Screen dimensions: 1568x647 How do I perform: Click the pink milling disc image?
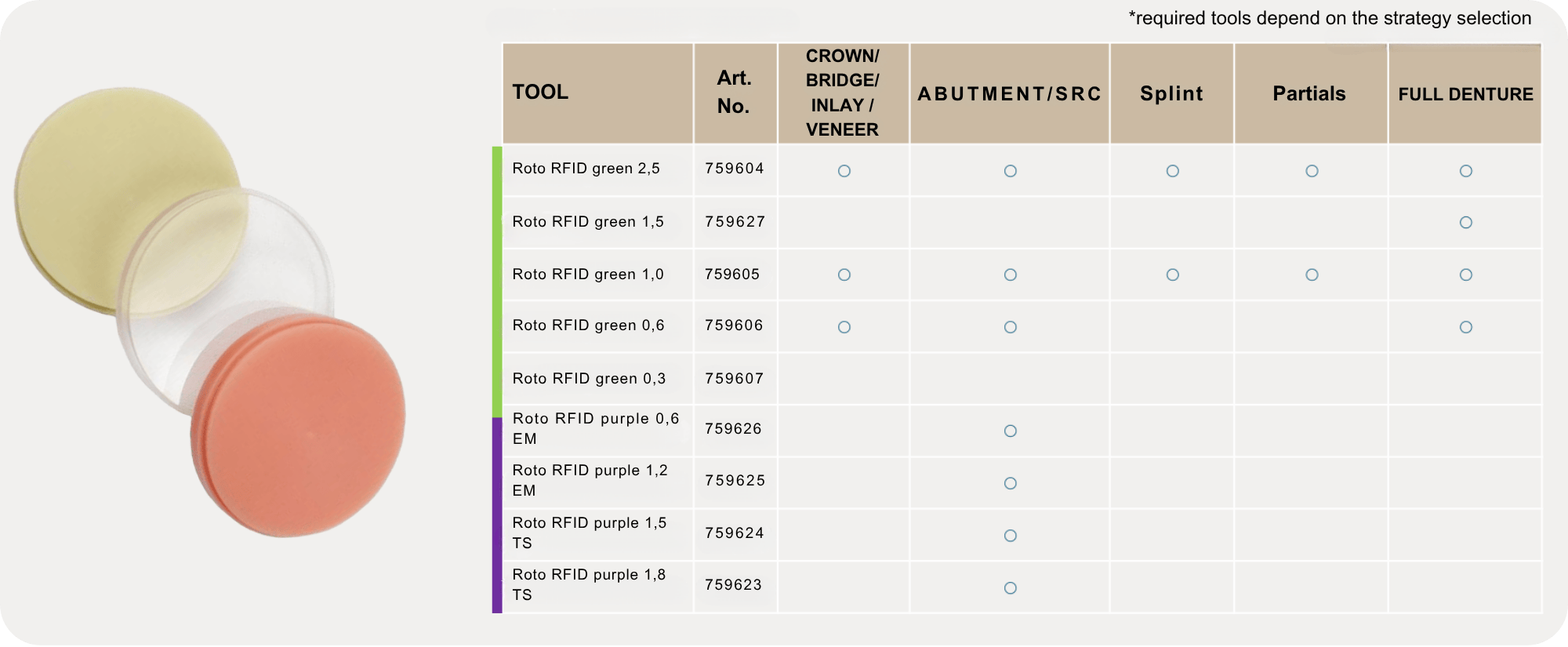(x=298, y=426)
